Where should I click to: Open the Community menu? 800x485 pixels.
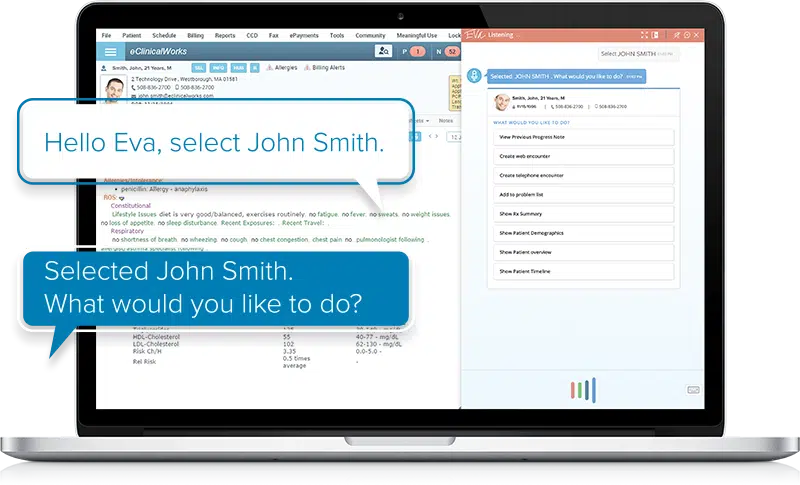click(x=370, y=35)
